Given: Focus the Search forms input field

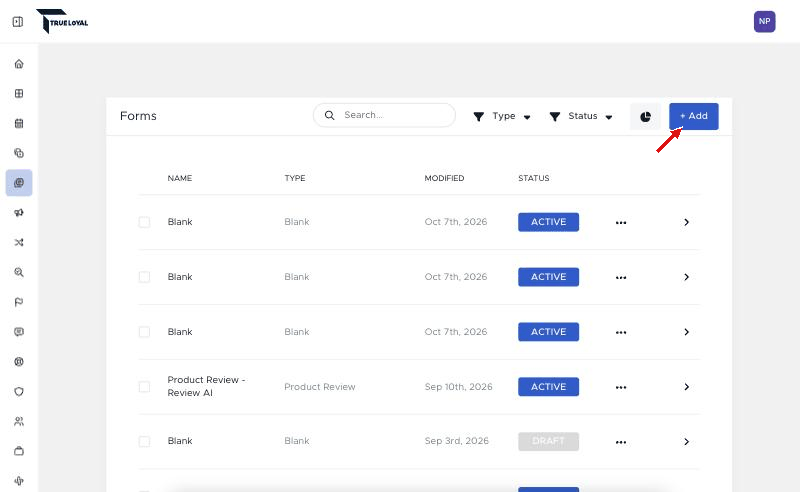Looking at the screenshot, I should [384, 115].
